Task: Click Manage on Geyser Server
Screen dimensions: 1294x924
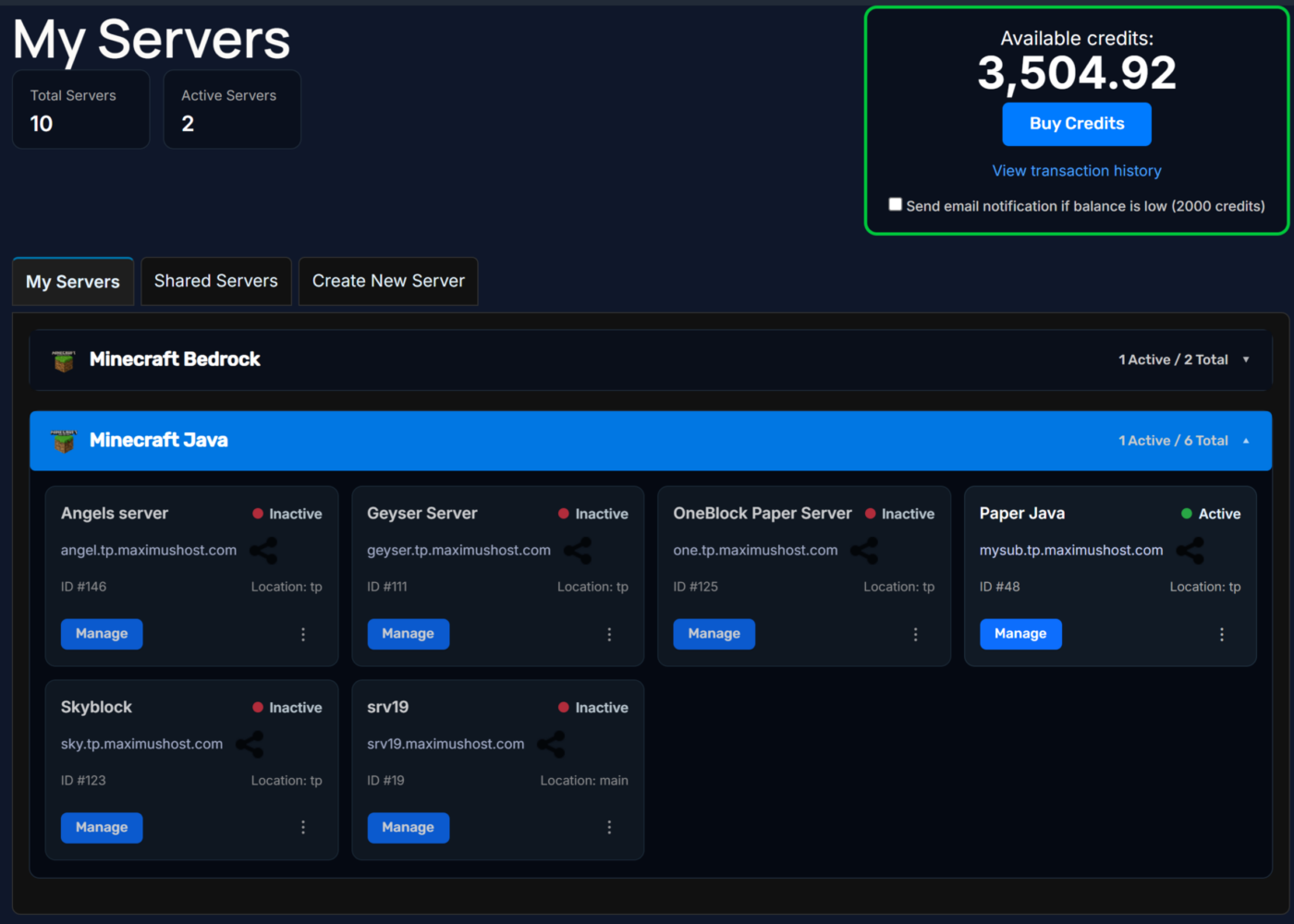Action: point(408,634)
